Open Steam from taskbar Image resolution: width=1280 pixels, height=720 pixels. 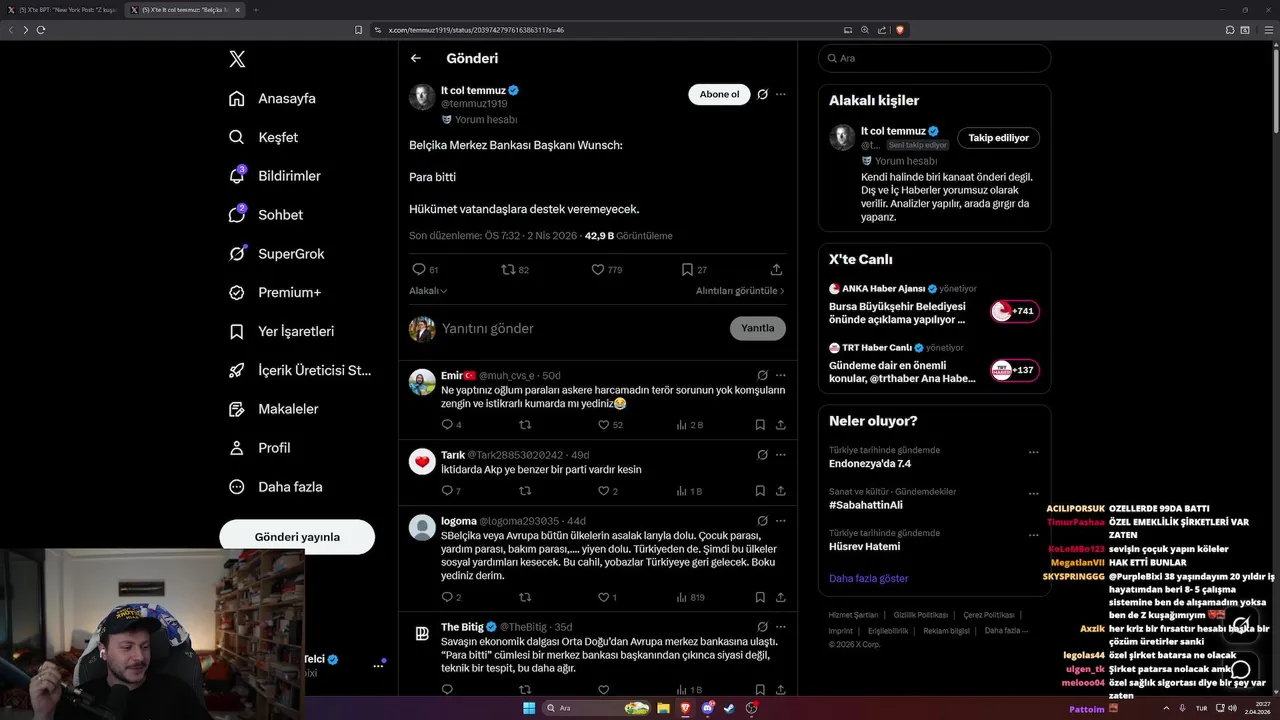(729, 708)
